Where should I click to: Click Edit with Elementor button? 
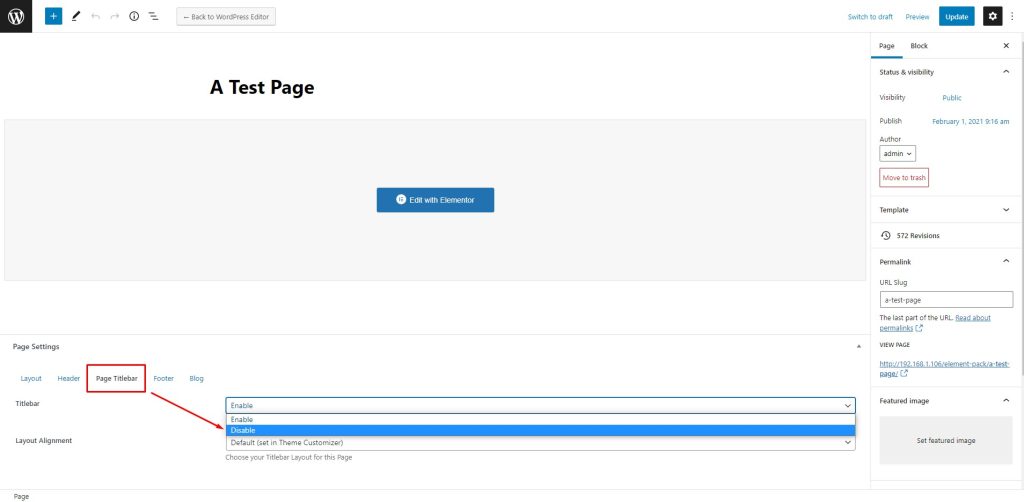[435, 200]
